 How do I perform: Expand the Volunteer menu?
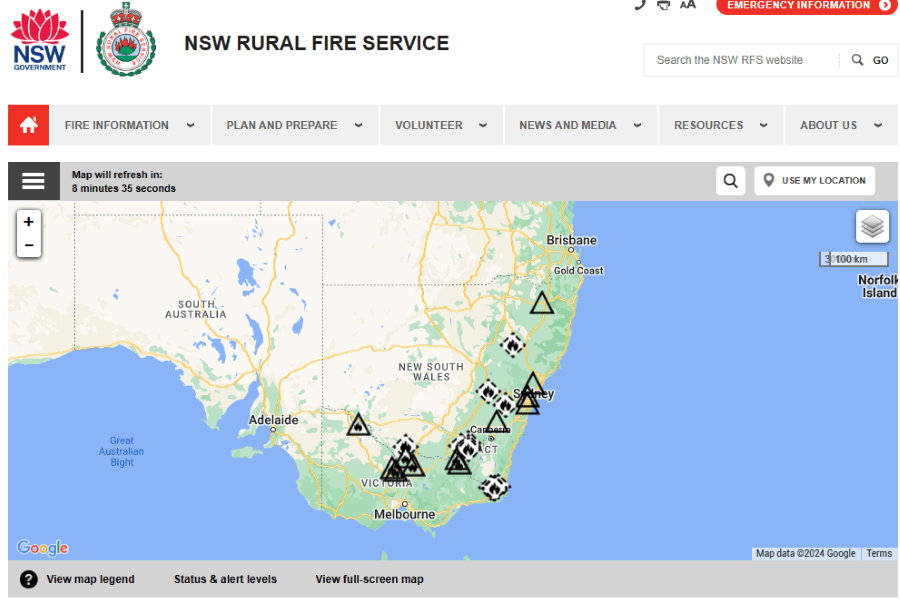(x=441, y=125)
